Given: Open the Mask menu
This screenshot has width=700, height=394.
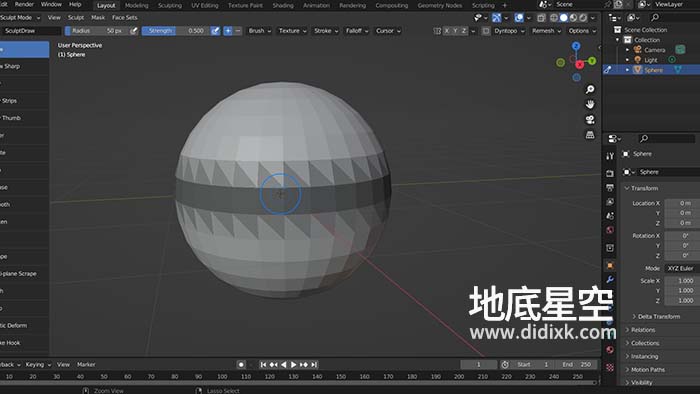Looking at the screenshot, I should click(98, 17).
